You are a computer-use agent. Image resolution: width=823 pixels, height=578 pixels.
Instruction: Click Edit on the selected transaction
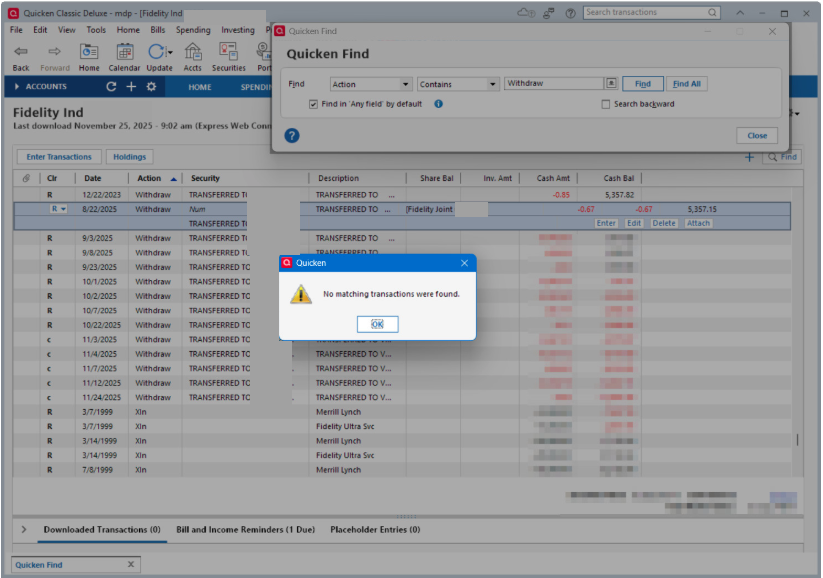[634, 223]
